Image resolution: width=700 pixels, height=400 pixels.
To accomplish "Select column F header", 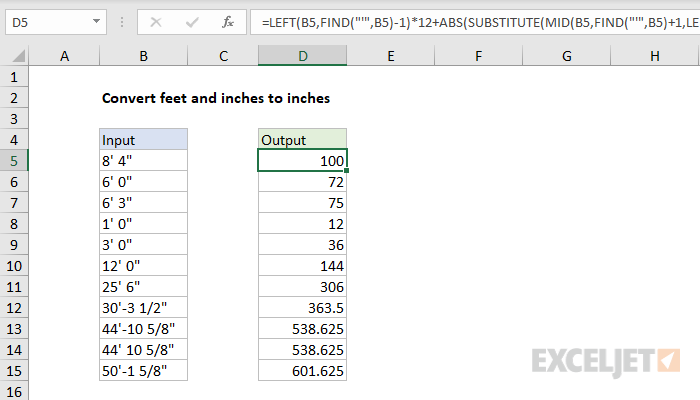I will pos(478,56).
